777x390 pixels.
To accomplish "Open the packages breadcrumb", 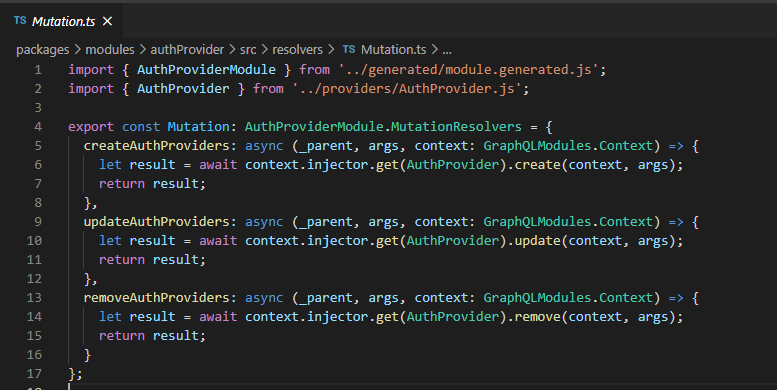I will (x=43, y=50).
